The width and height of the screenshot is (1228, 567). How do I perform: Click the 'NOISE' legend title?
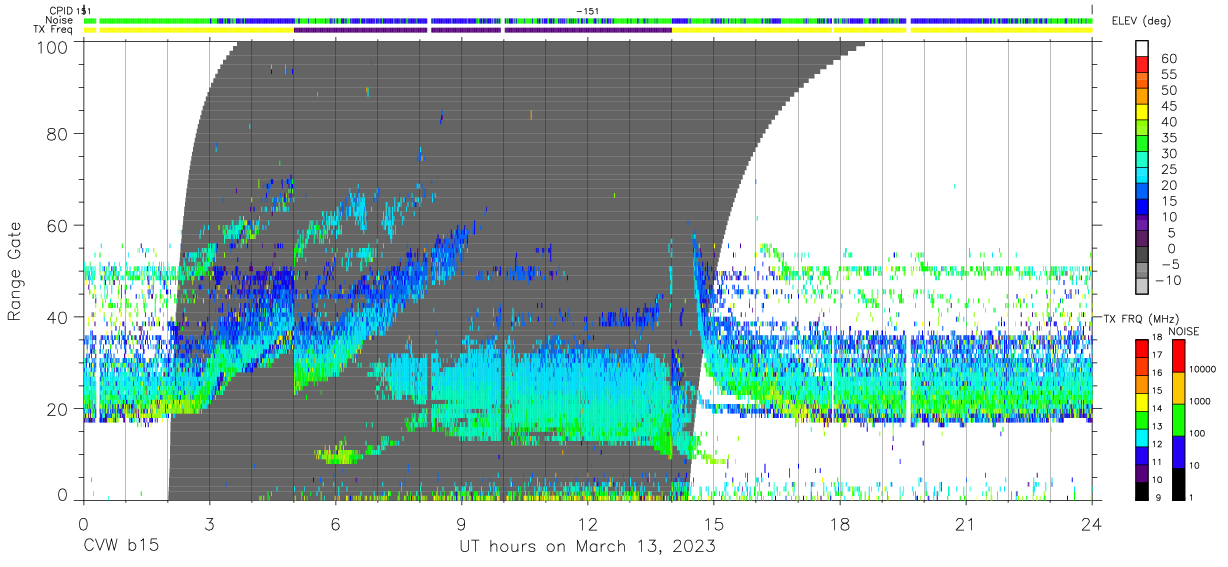(x=1184, y=331)
